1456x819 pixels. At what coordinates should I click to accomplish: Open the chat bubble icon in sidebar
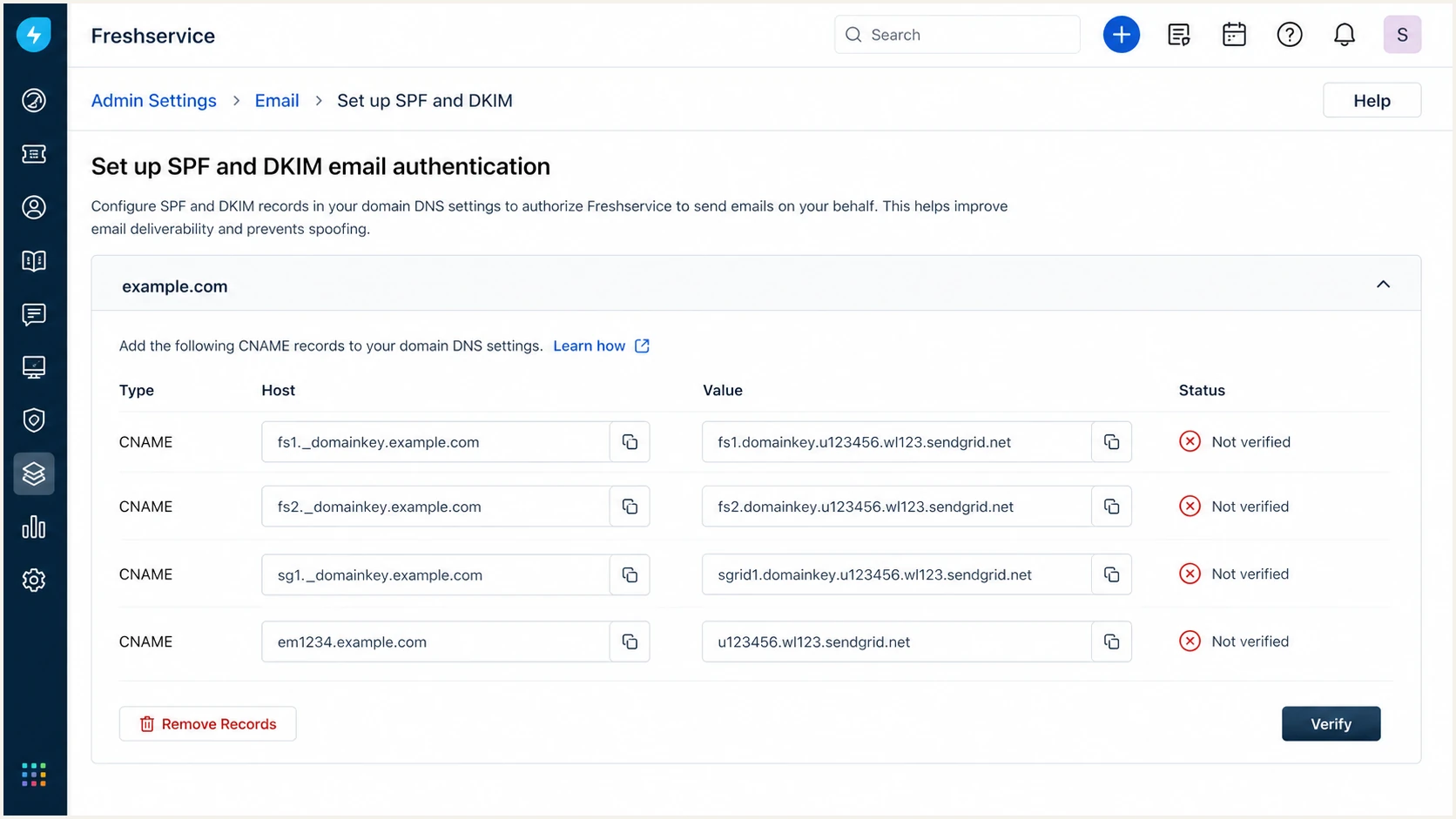34,314
